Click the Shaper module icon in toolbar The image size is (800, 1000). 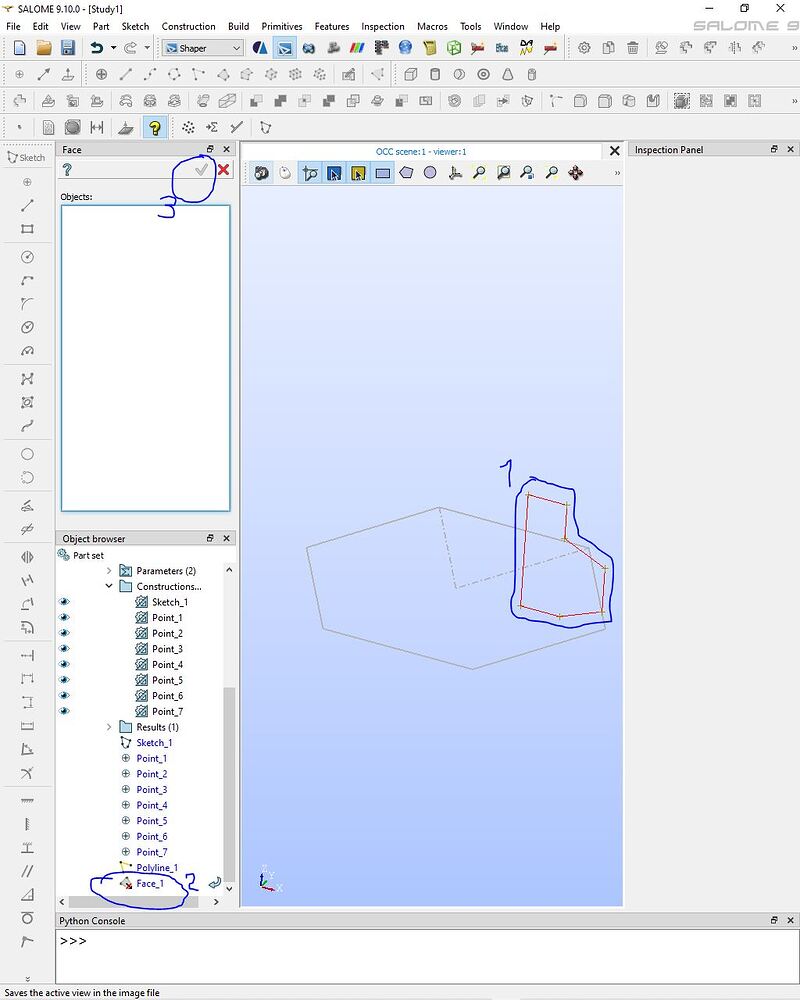click(x=285, y=48)
